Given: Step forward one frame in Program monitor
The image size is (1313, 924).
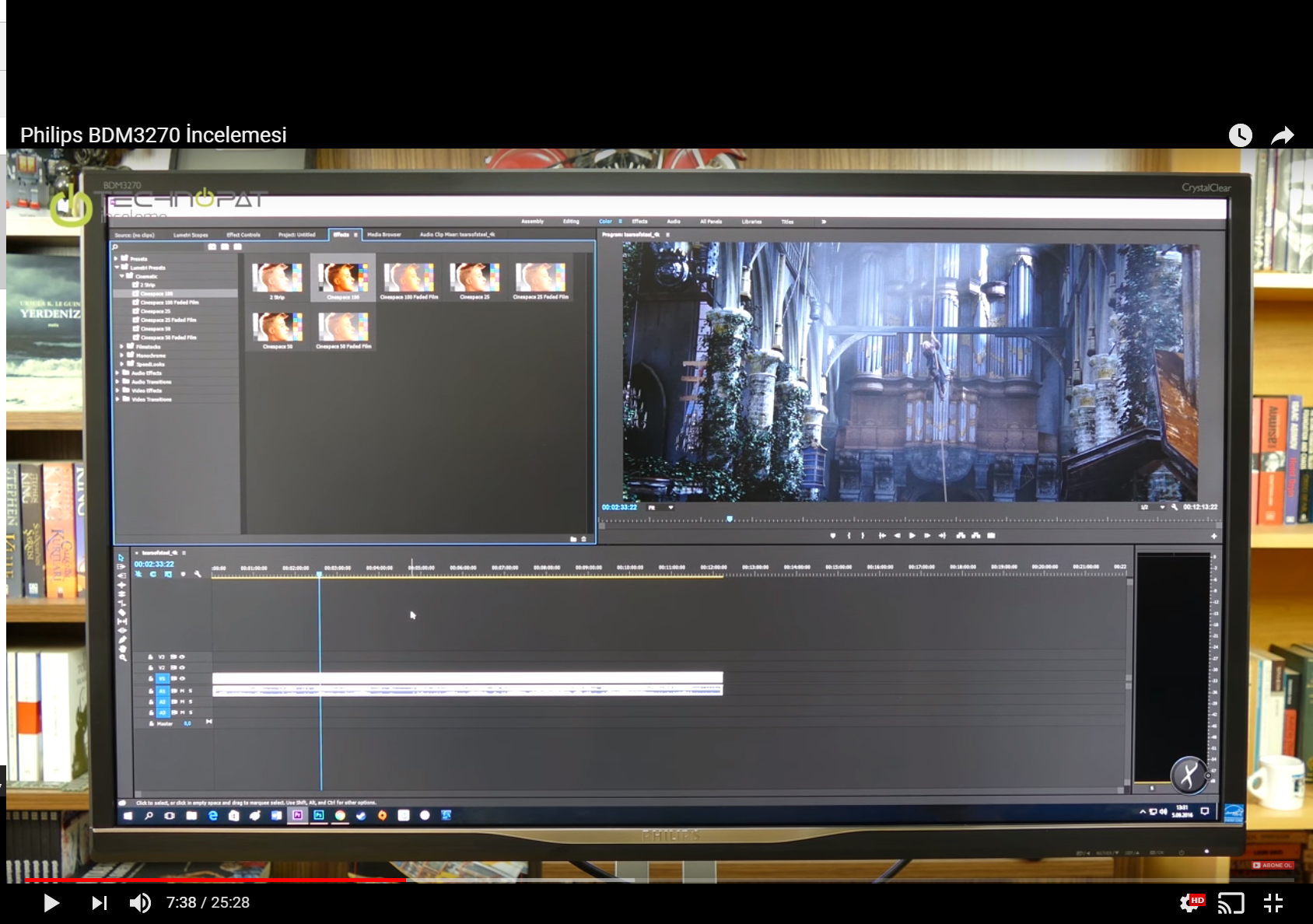Looking at the screenshot, I should pyautogui.click(x=927, y=536).
